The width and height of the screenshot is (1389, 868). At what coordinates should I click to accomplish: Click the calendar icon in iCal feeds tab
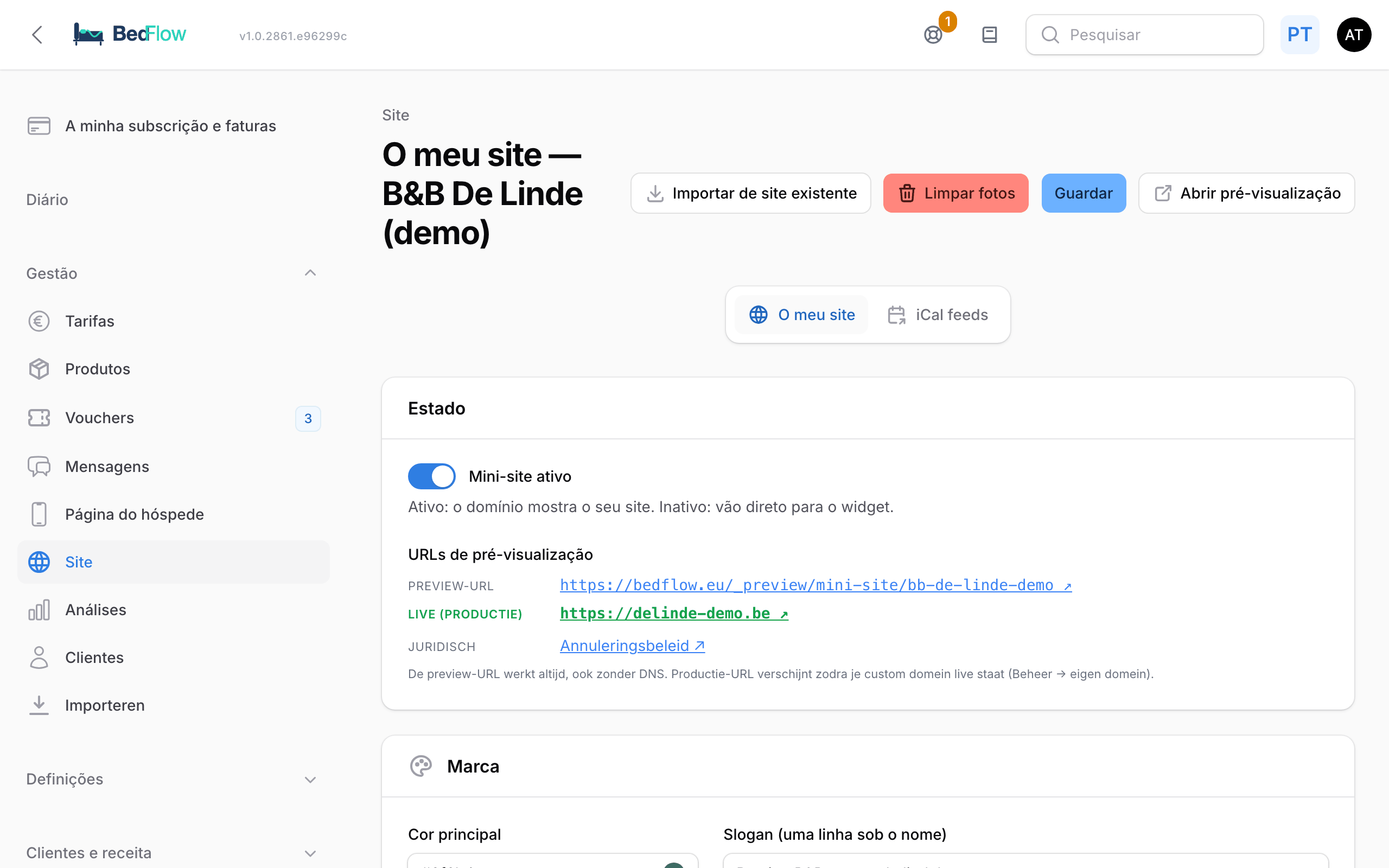click(x=896, y=315)
